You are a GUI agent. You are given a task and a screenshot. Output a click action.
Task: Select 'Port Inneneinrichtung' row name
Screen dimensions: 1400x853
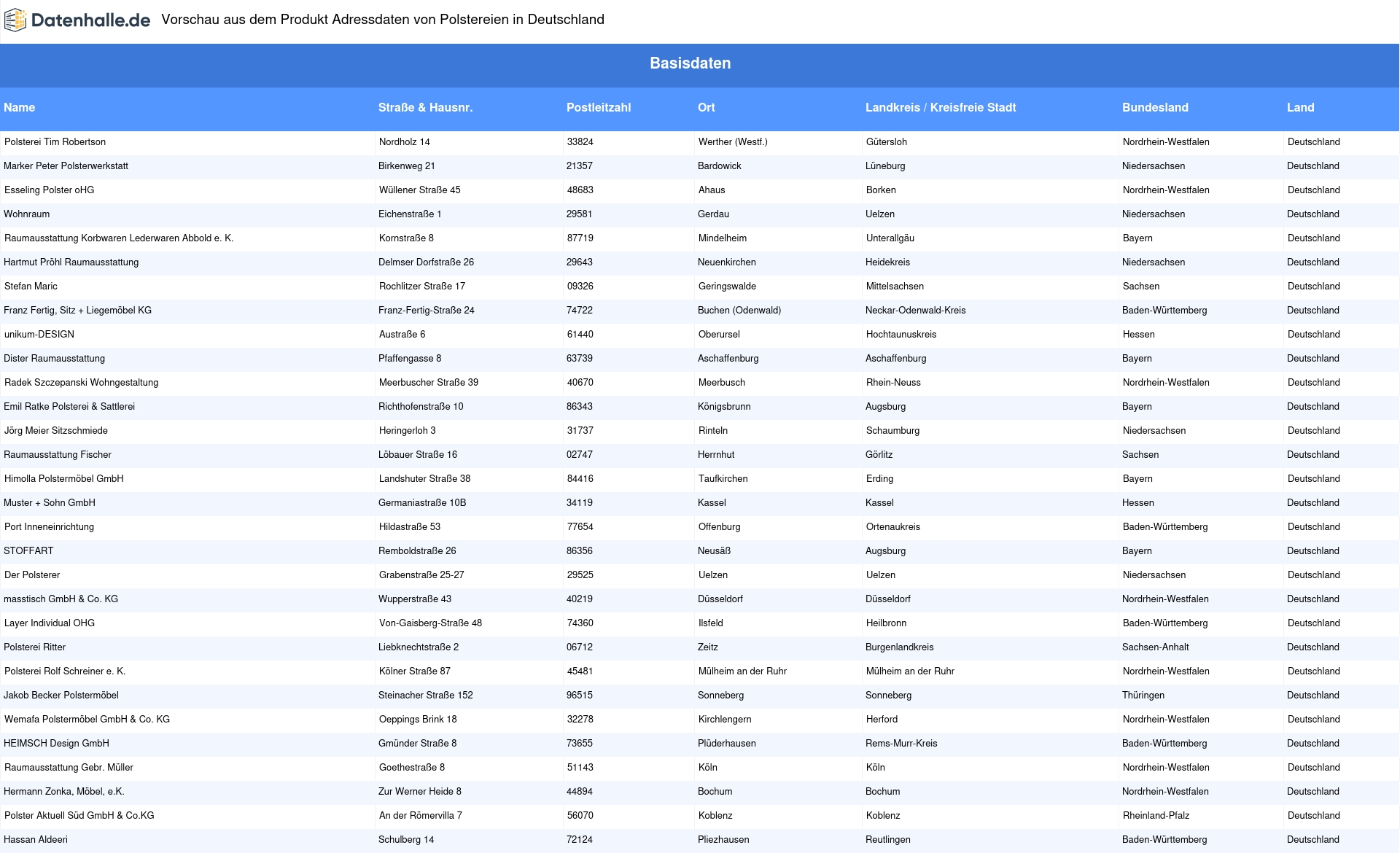tap(49, 527)
